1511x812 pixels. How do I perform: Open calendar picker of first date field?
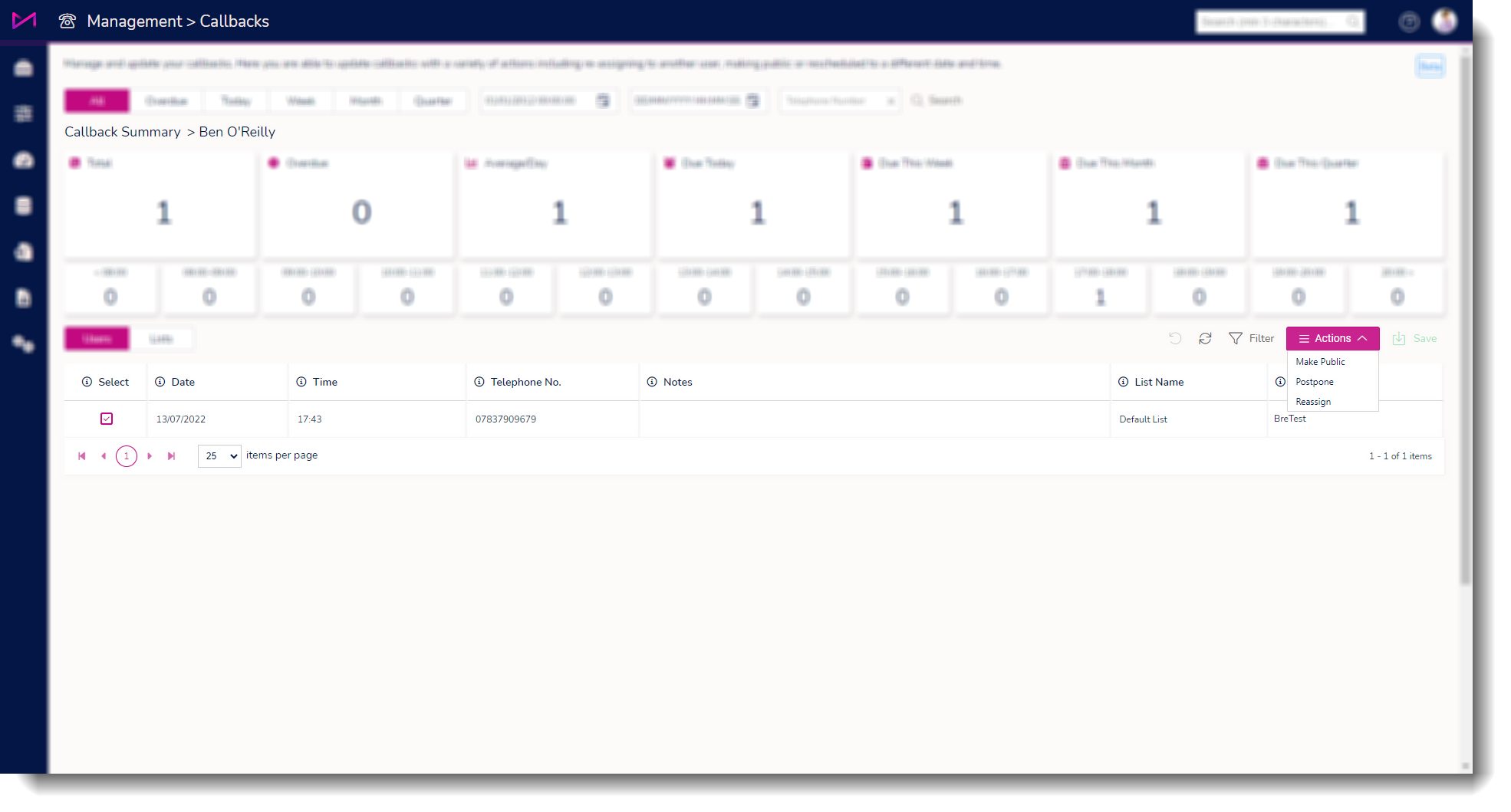click(603, 100)
